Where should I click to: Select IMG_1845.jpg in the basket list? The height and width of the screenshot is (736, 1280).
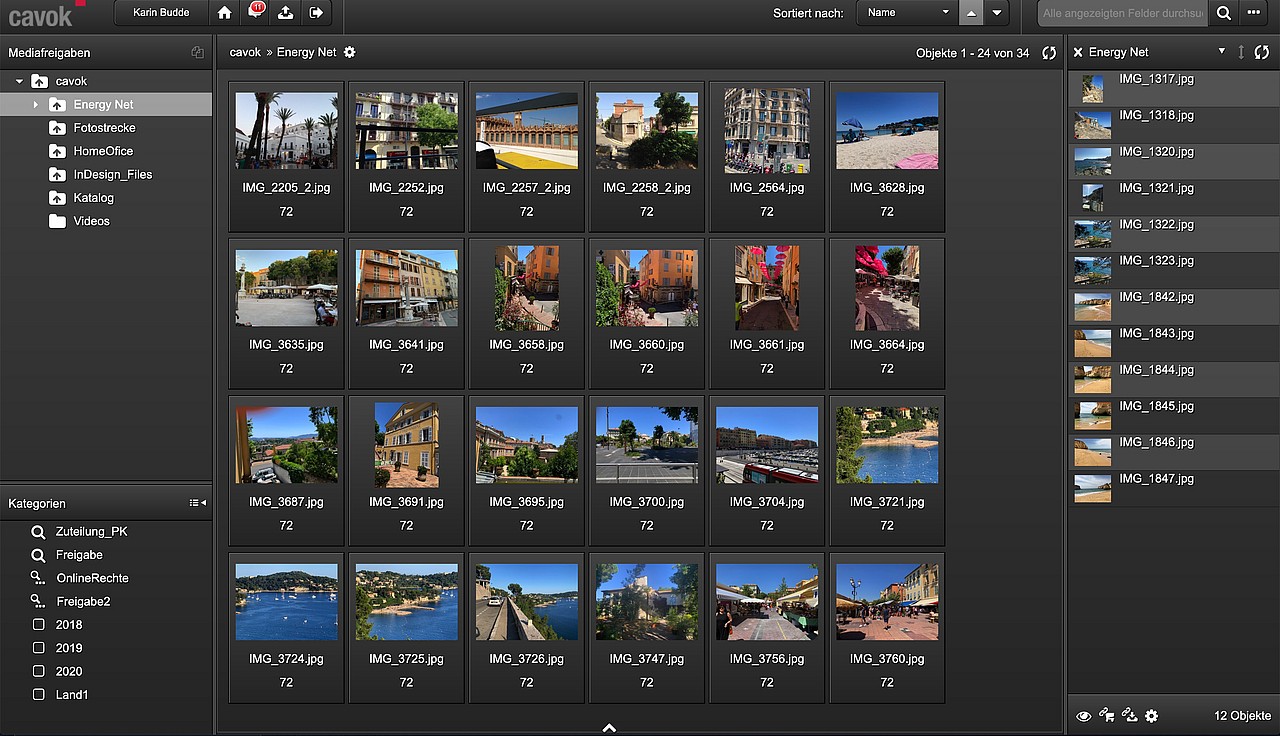(x=1174, y=416)
